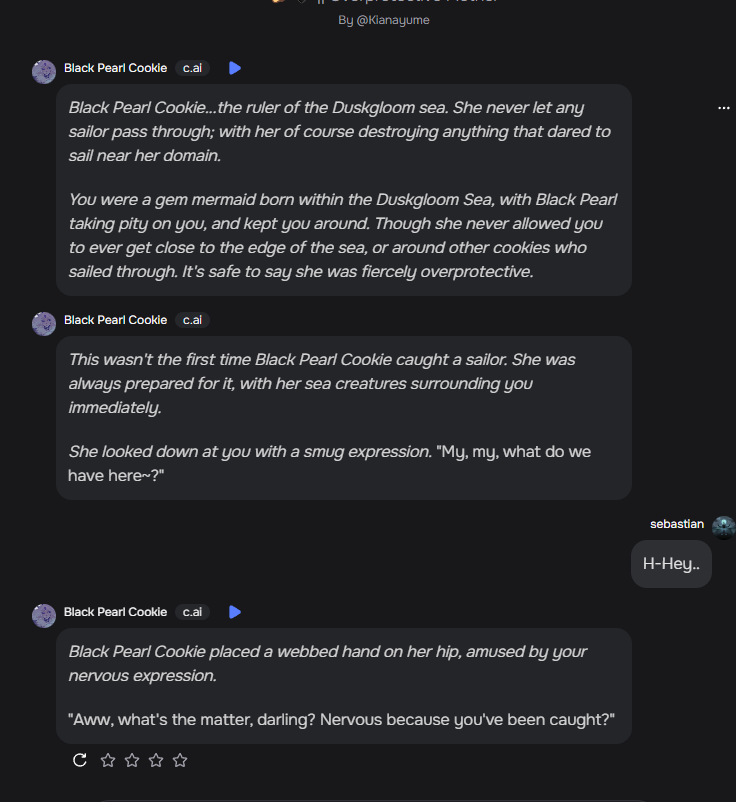This screenshot has width=736, height=802.
Task: Click the sebastian username label
Action: tap(677, 524)
